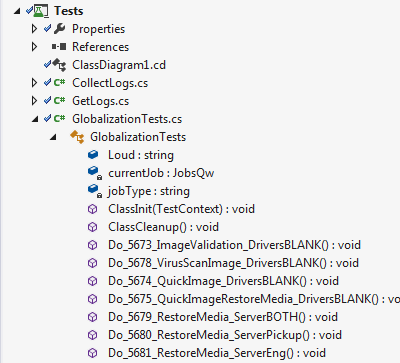
Task: Click the private field icon for currentJob
Action: 94,173
